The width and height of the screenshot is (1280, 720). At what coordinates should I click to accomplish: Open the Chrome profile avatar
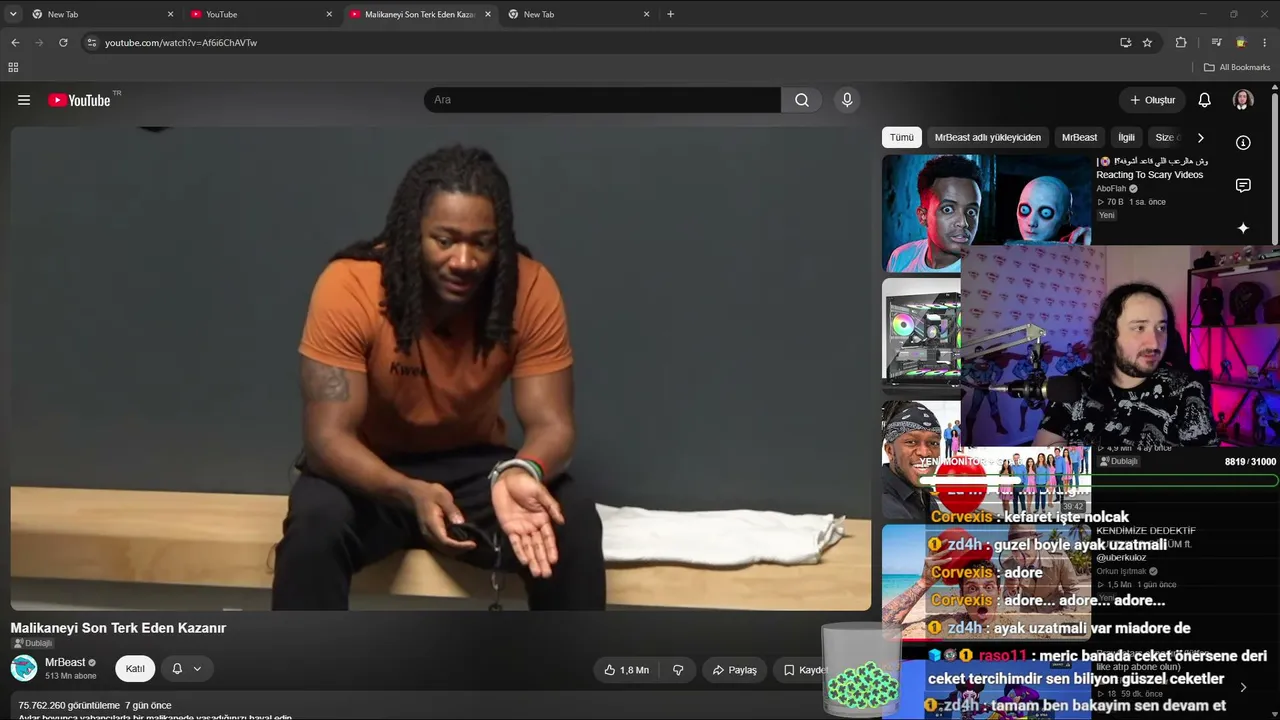1241,43
